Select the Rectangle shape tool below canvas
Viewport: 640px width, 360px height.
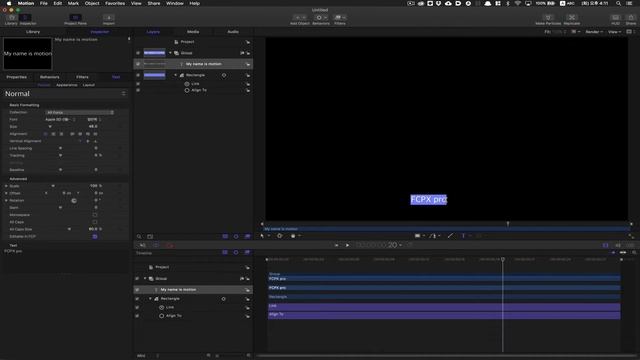pos(418,236)
